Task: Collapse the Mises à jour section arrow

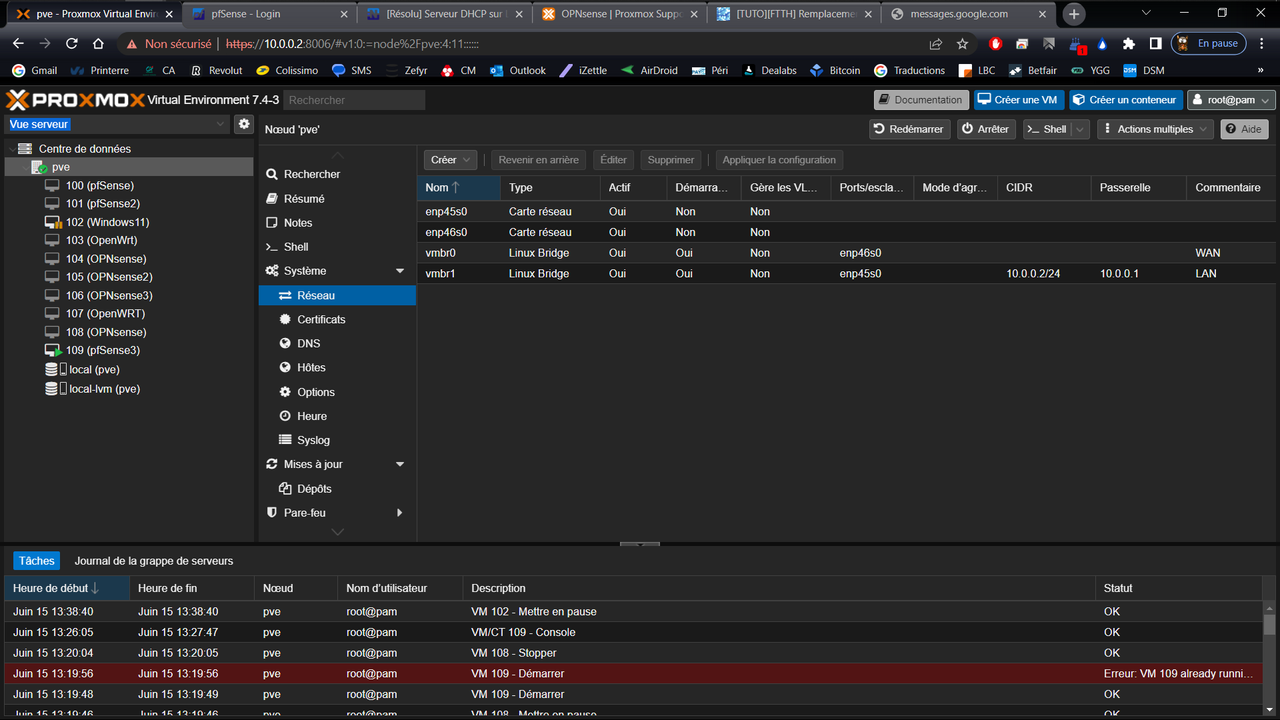Action: pyautogui.click(x=400, y=465)
